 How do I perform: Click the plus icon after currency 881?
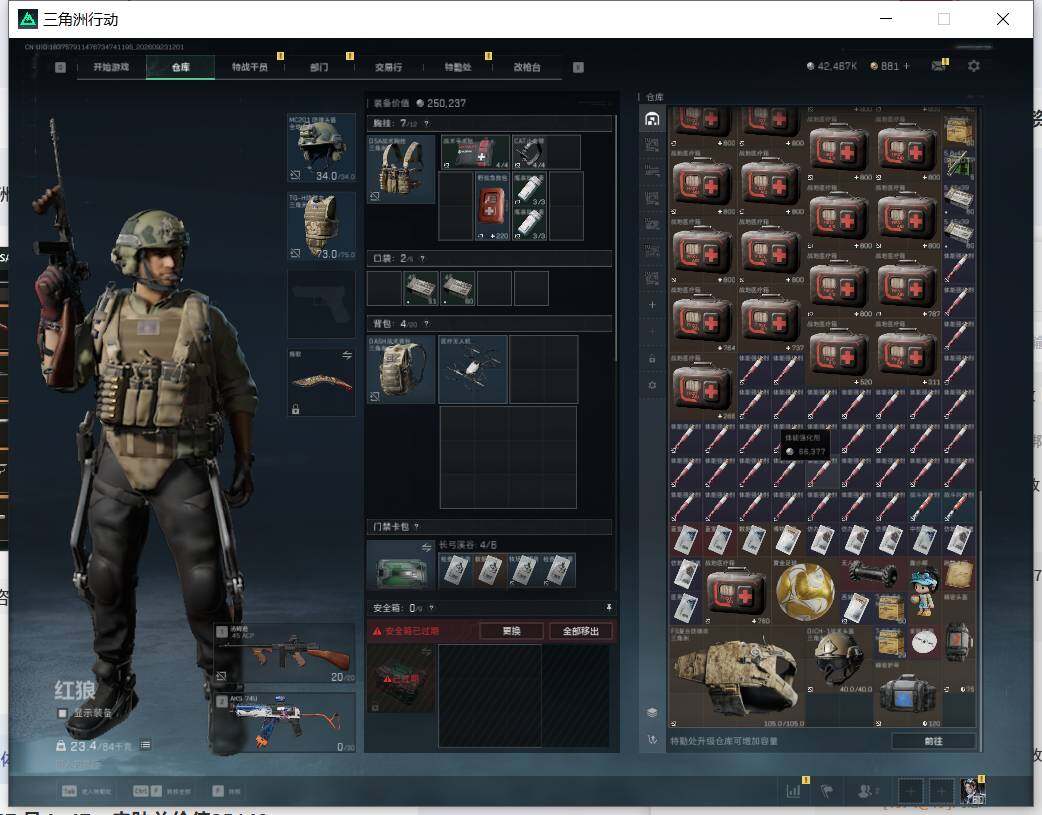coord(906,66)
